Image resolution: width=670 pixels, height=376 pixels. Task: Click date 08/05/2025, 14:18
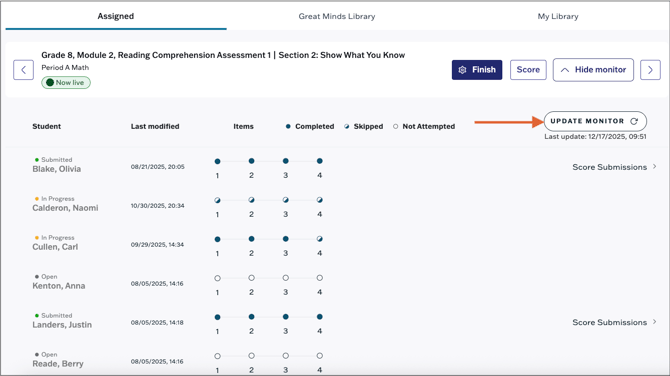157,323
